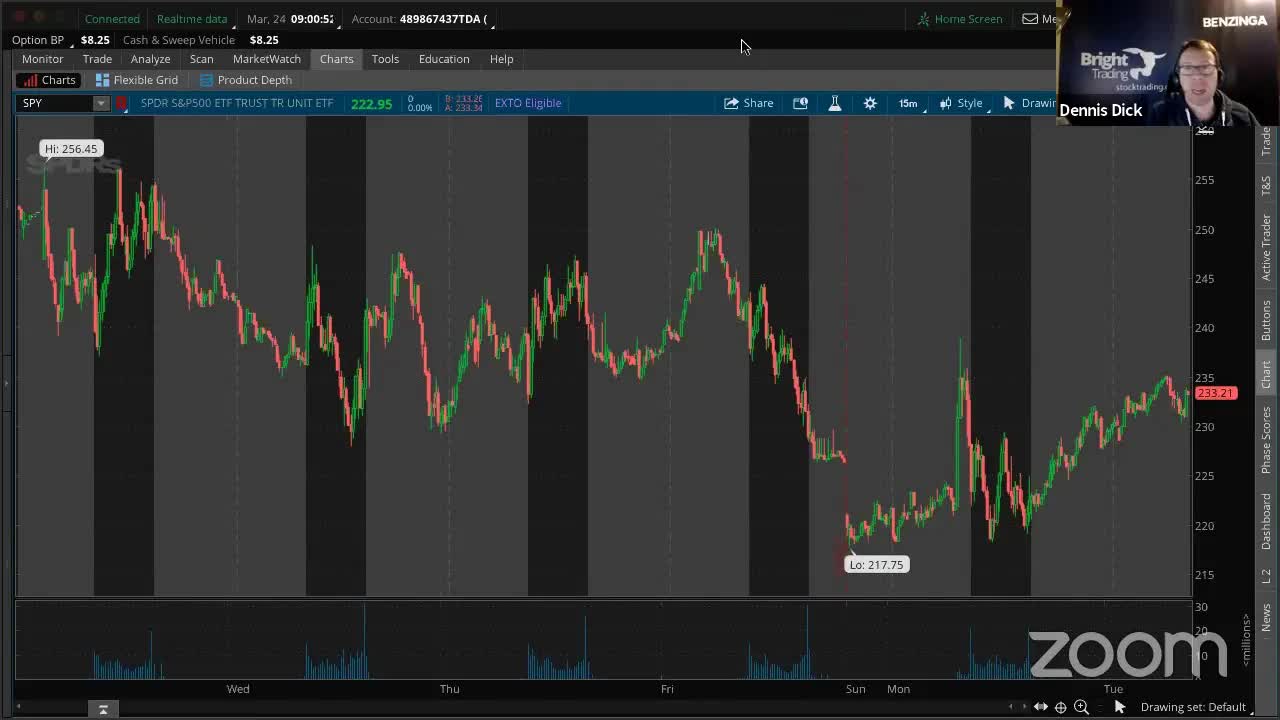Open the News side panel tab
Image resolution: width=1280 pixels, height=720 pixels.
pyautogui.click(x=1266, y=618)
